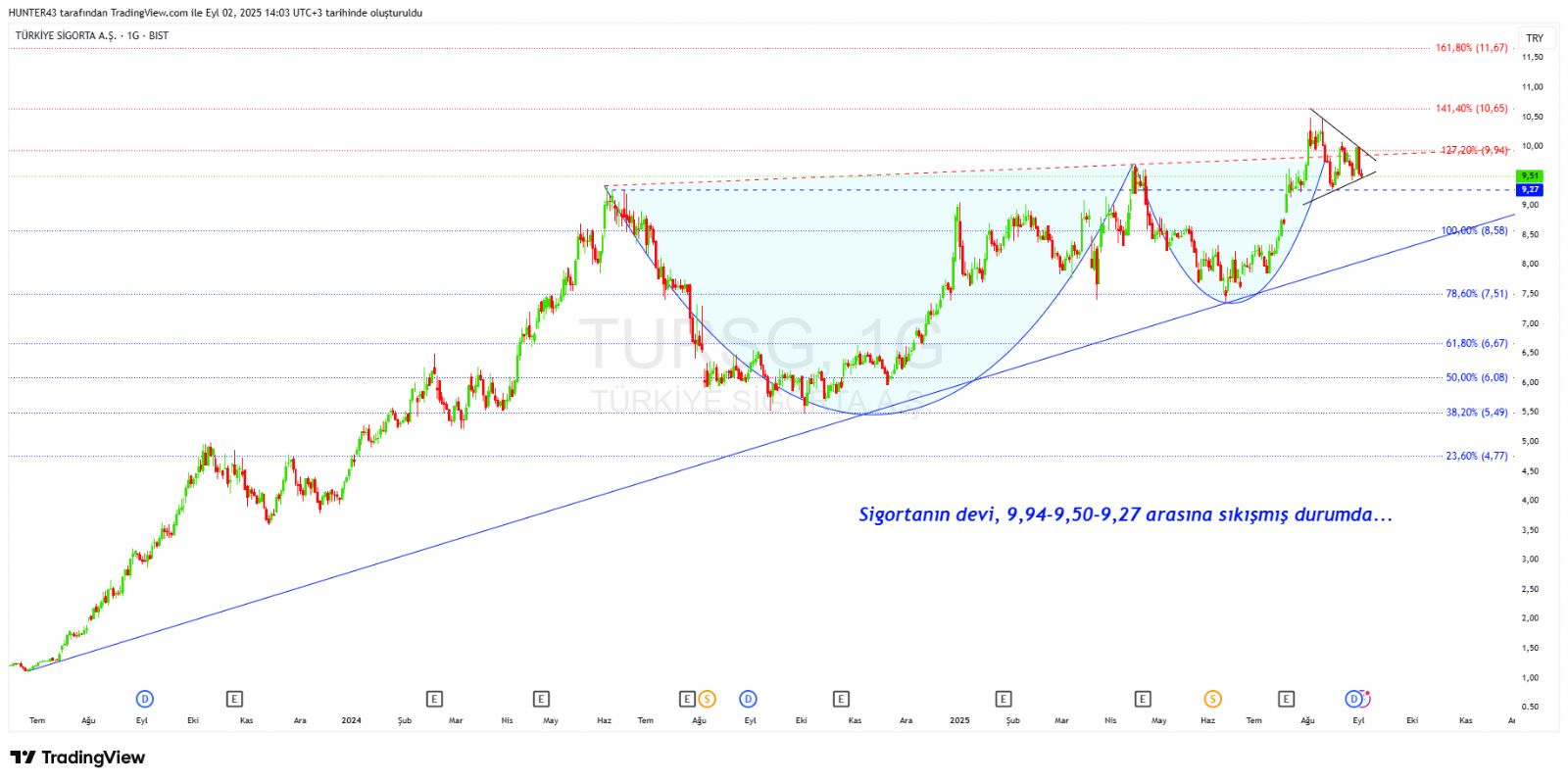
Task: Click the 5,00 value on the price axis
Action: coord(1530,441)
